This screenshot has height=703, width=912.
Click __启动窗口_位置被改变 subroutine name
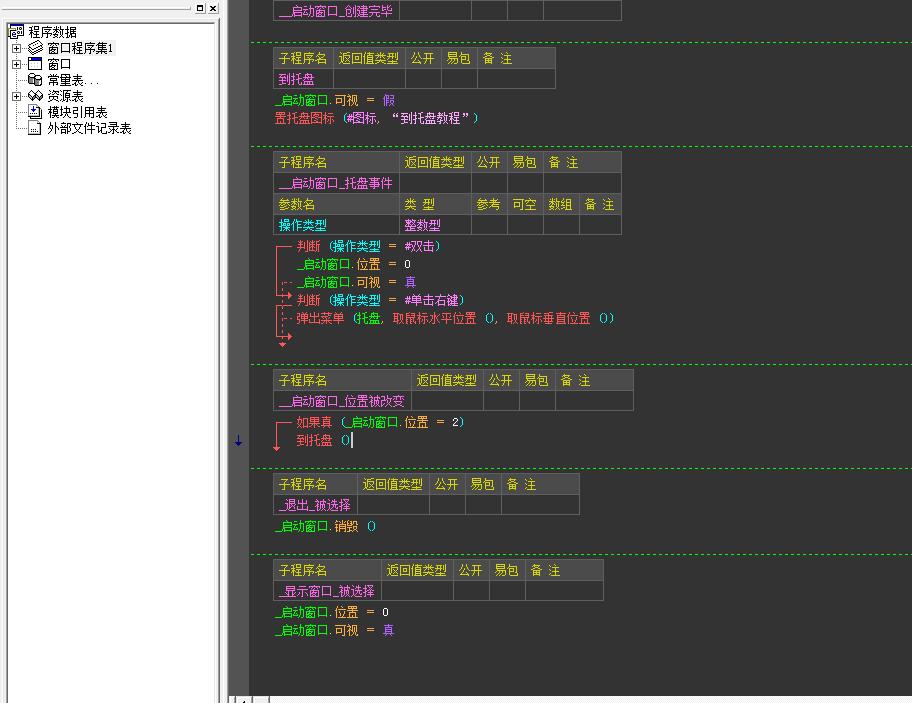(x=342, y=401)
